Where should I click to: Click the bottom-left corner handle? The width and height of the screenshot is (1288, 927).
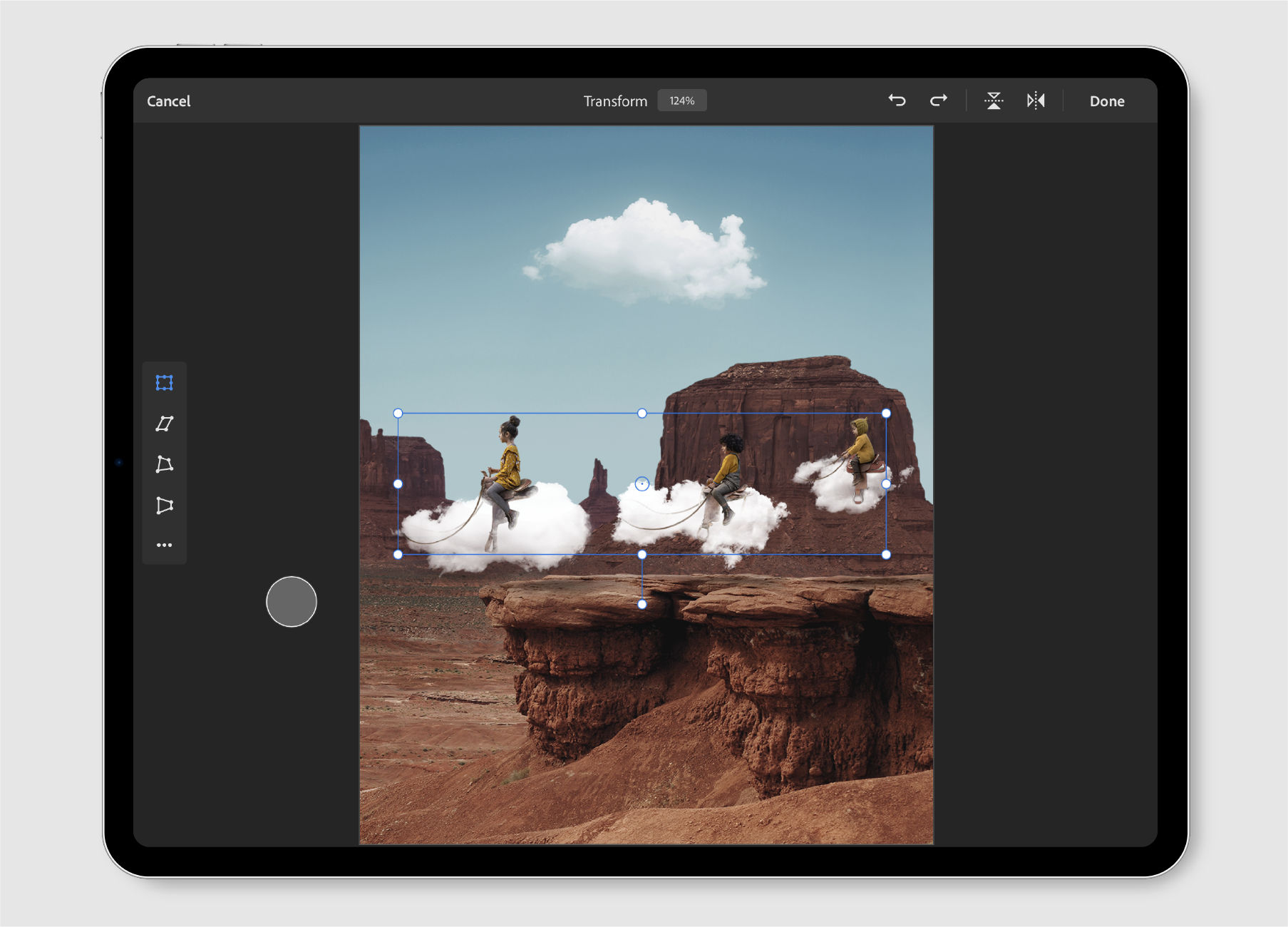(x=398, y=553)
